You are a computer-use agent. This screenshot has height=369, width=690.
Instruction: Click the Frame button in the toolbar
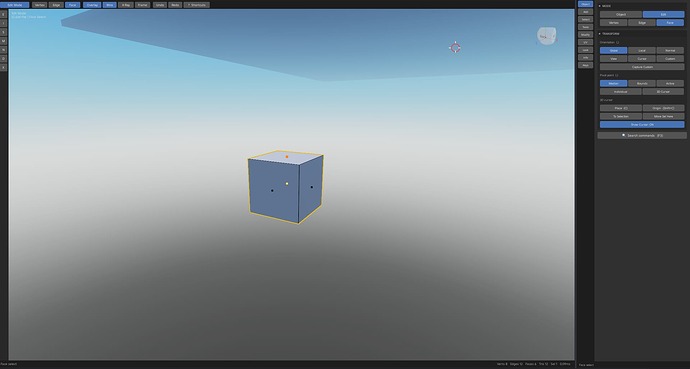142,5
